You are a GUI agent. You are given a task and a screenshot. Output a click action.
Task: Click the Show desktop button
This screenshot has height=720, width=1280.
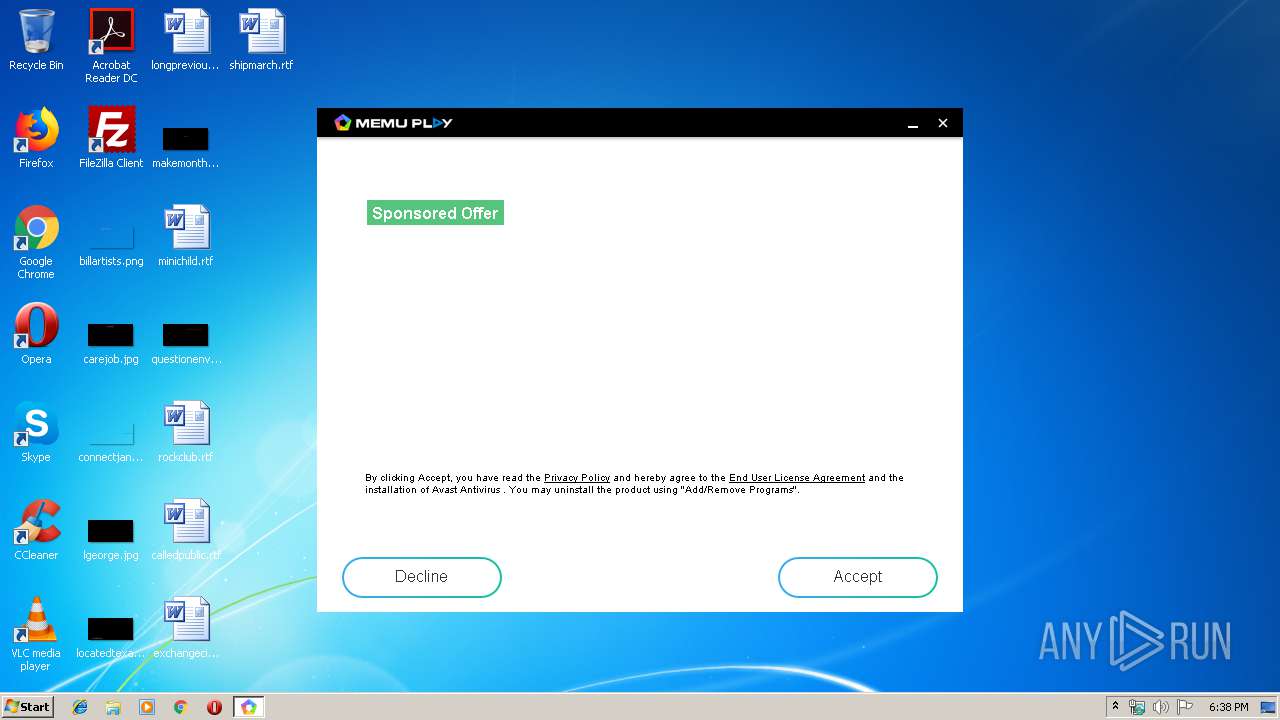point(1269,707)
